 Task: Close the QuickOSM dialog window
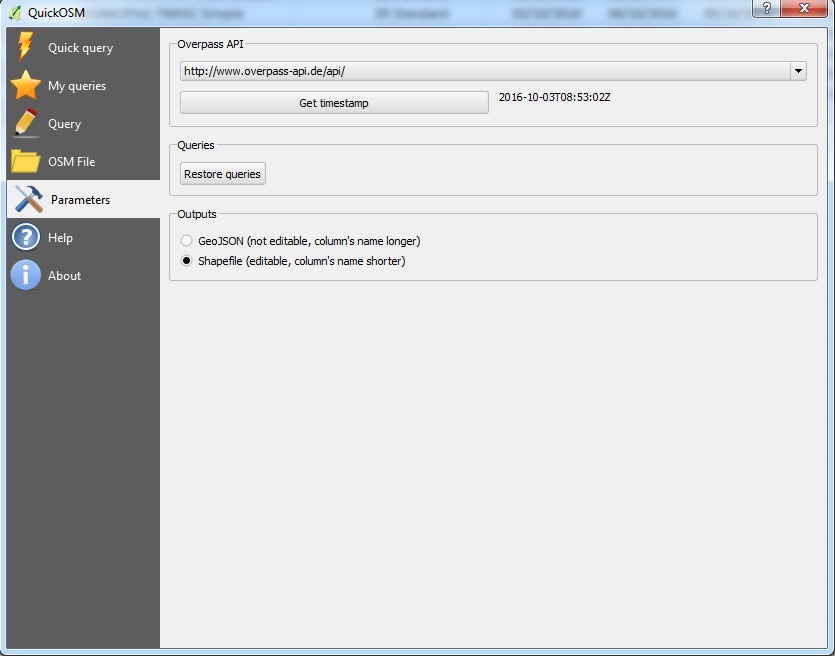point(804,9)
